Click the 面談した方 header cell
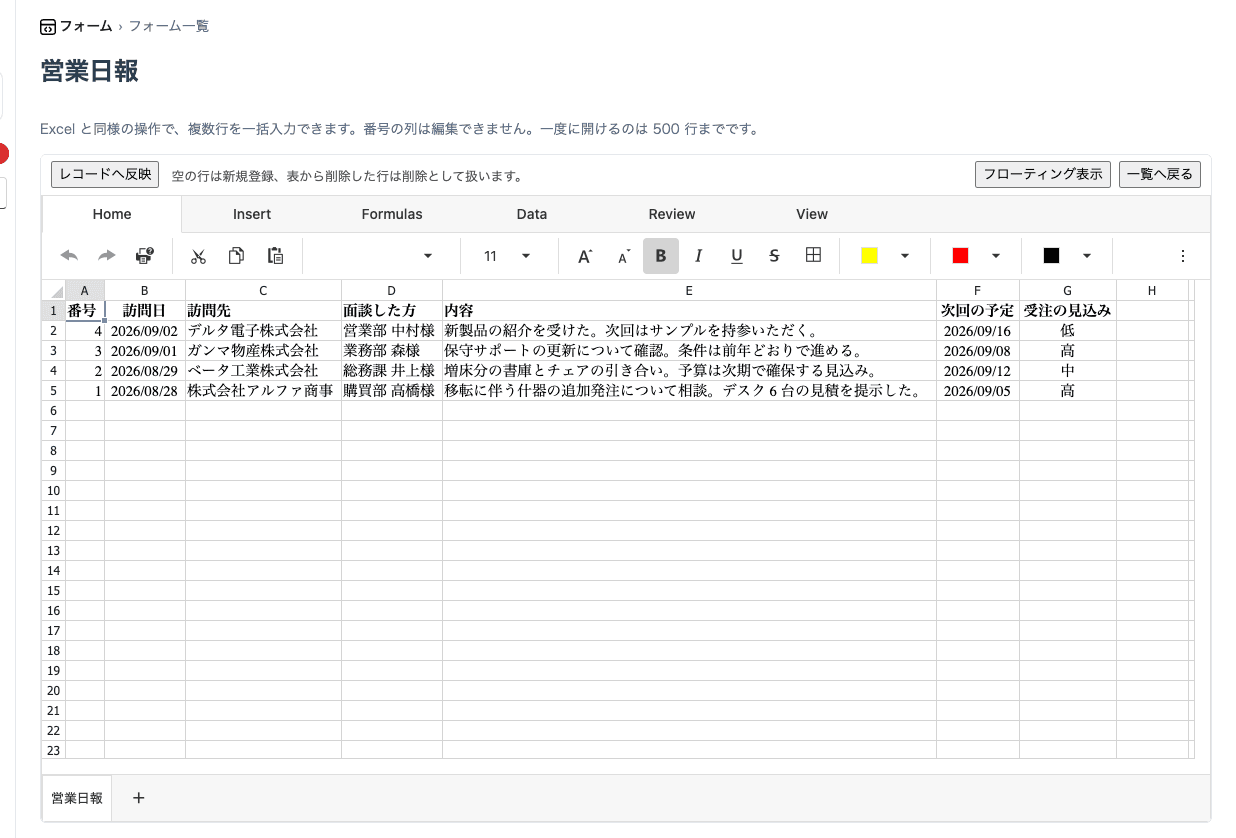The height and width of the screenshot is (838, 1236). [x=392, y=310]
